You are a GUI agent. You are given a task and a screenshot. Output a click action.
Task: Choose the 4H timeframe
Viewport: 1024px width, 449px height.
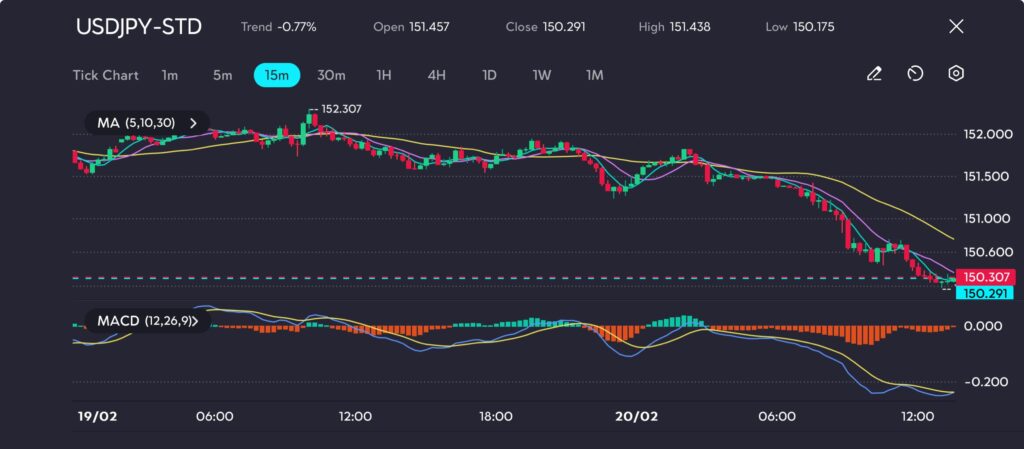pos(436,75)
